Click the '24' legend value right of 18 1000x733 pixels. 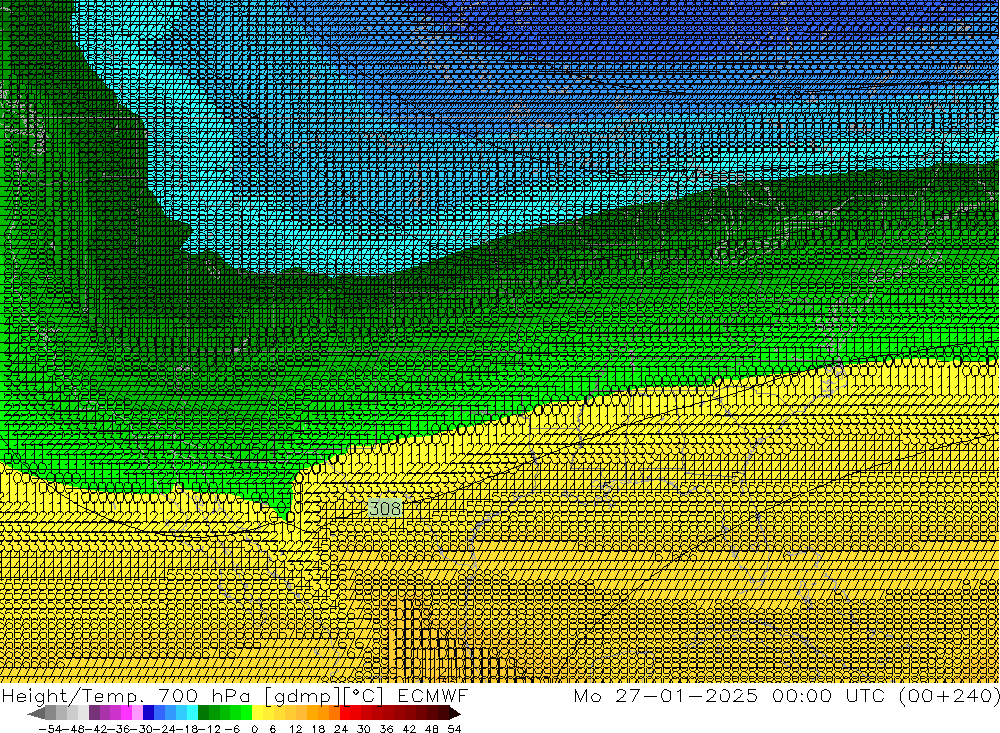pyautogui.click(x=341, y=729)
